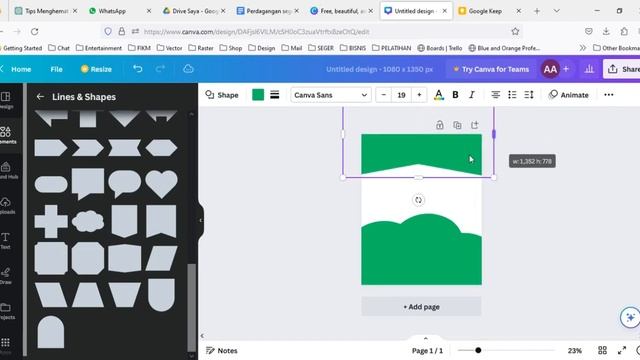Click the Resize button

pos(96,69)
